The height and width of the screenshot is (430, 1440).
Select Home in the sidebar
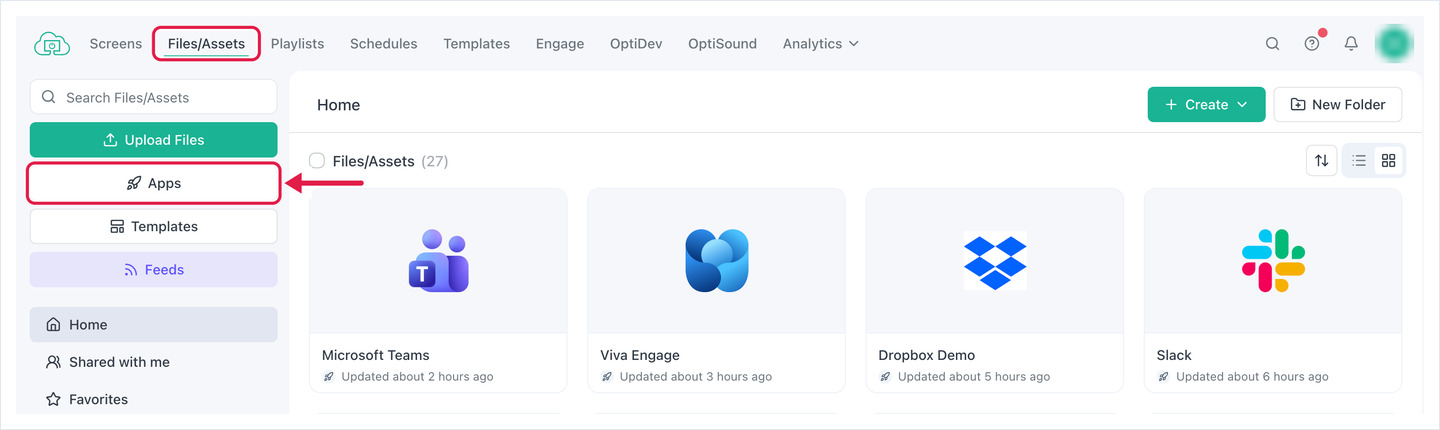[x=153, y=325]
